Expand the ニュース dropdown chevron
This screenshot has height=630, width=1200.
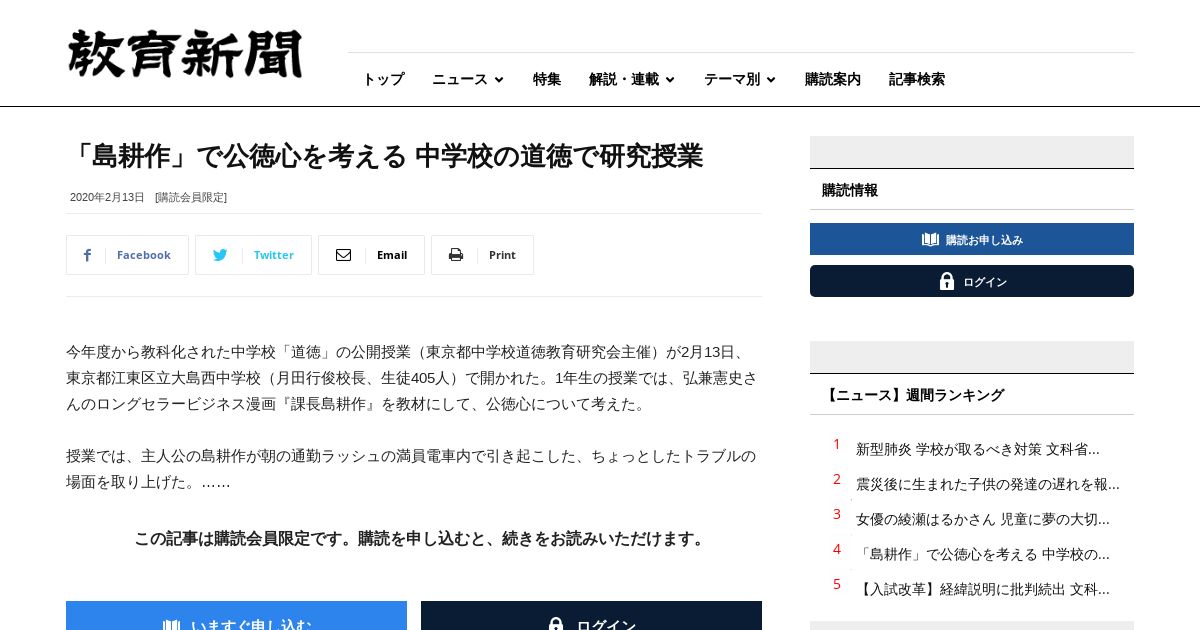[499, 80]
